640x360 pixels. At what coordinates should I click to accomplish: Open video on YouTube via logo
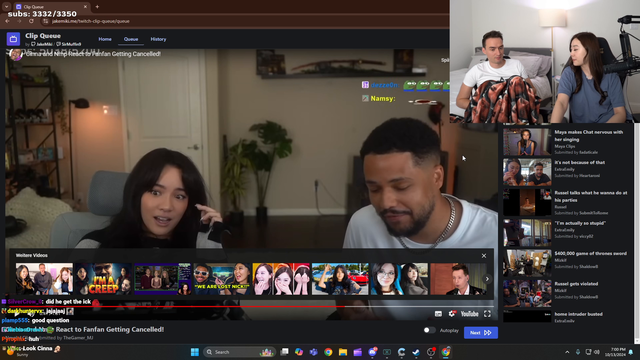[469, 314]
